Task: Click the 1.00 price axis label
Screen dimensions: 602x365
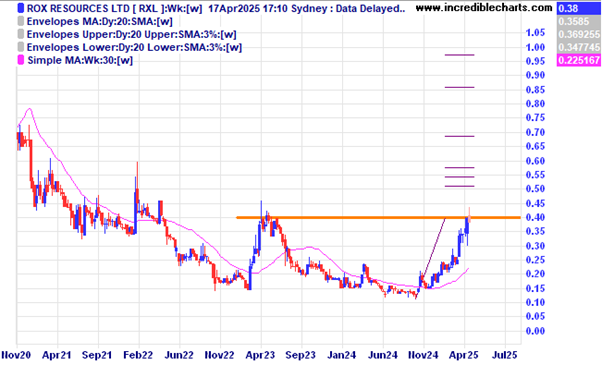Action: (535, 47)
